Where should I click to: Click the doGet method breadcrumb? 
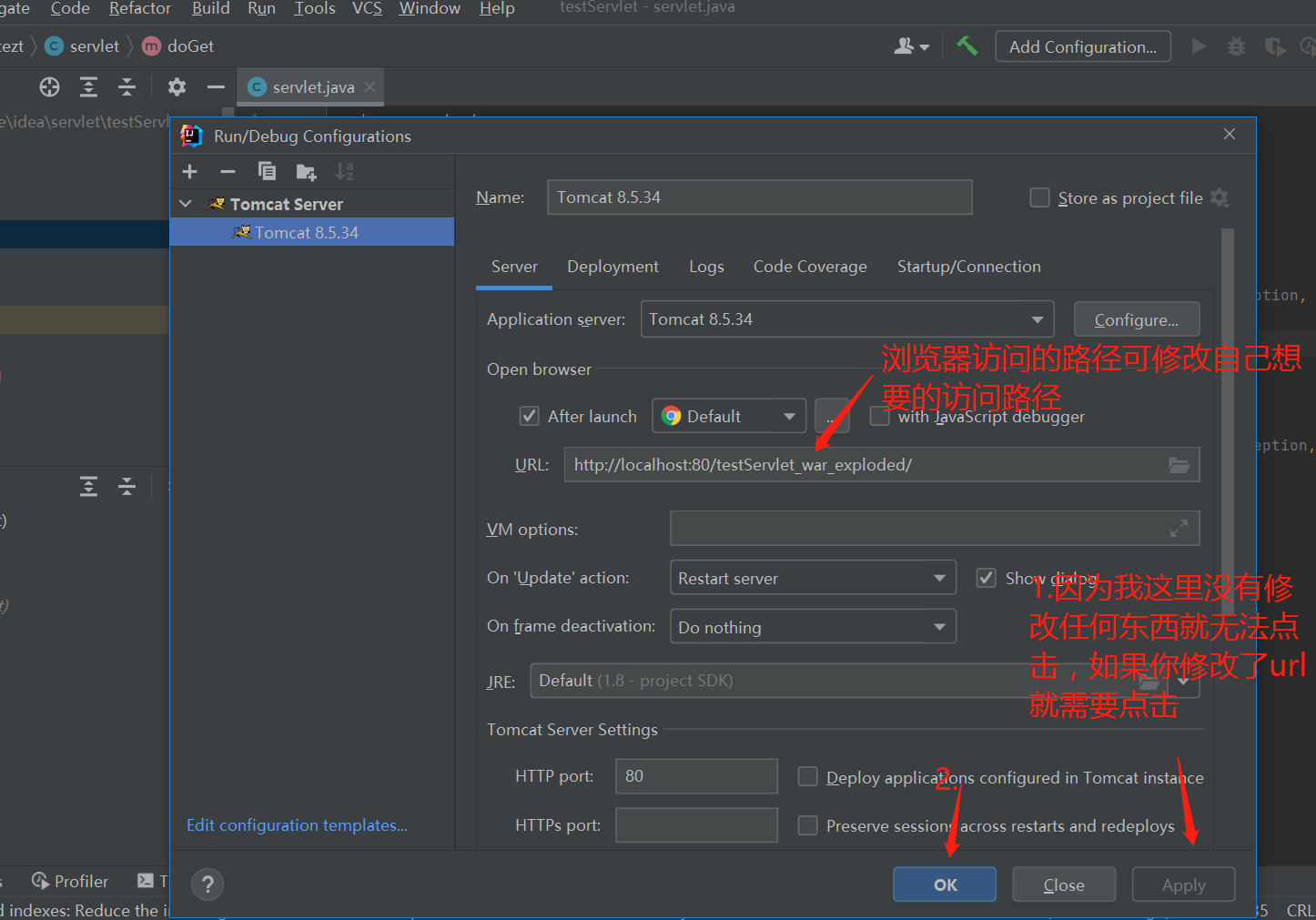pos(178,46)
